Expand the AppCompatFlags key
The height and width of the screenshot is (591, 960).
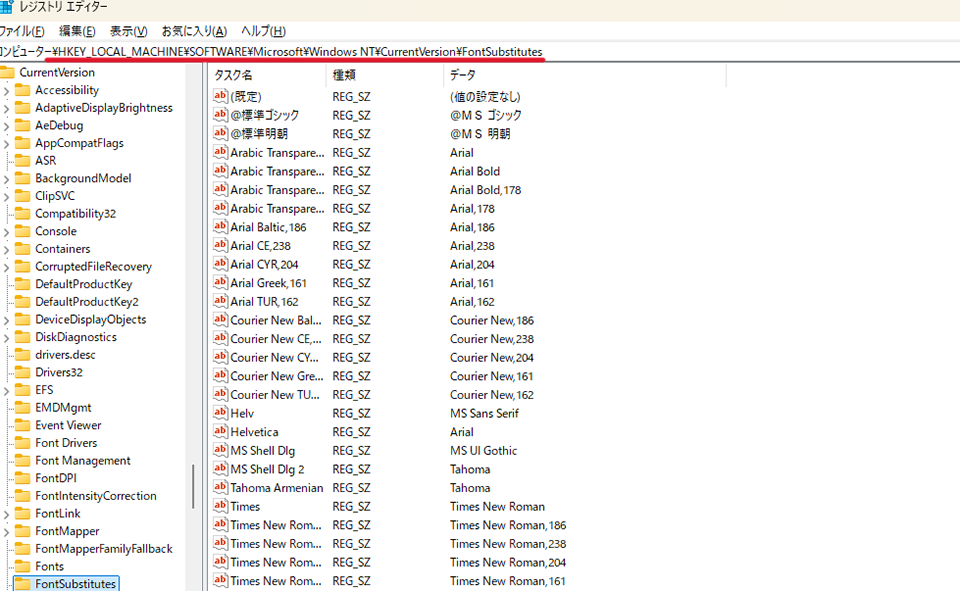click(6, 144)
